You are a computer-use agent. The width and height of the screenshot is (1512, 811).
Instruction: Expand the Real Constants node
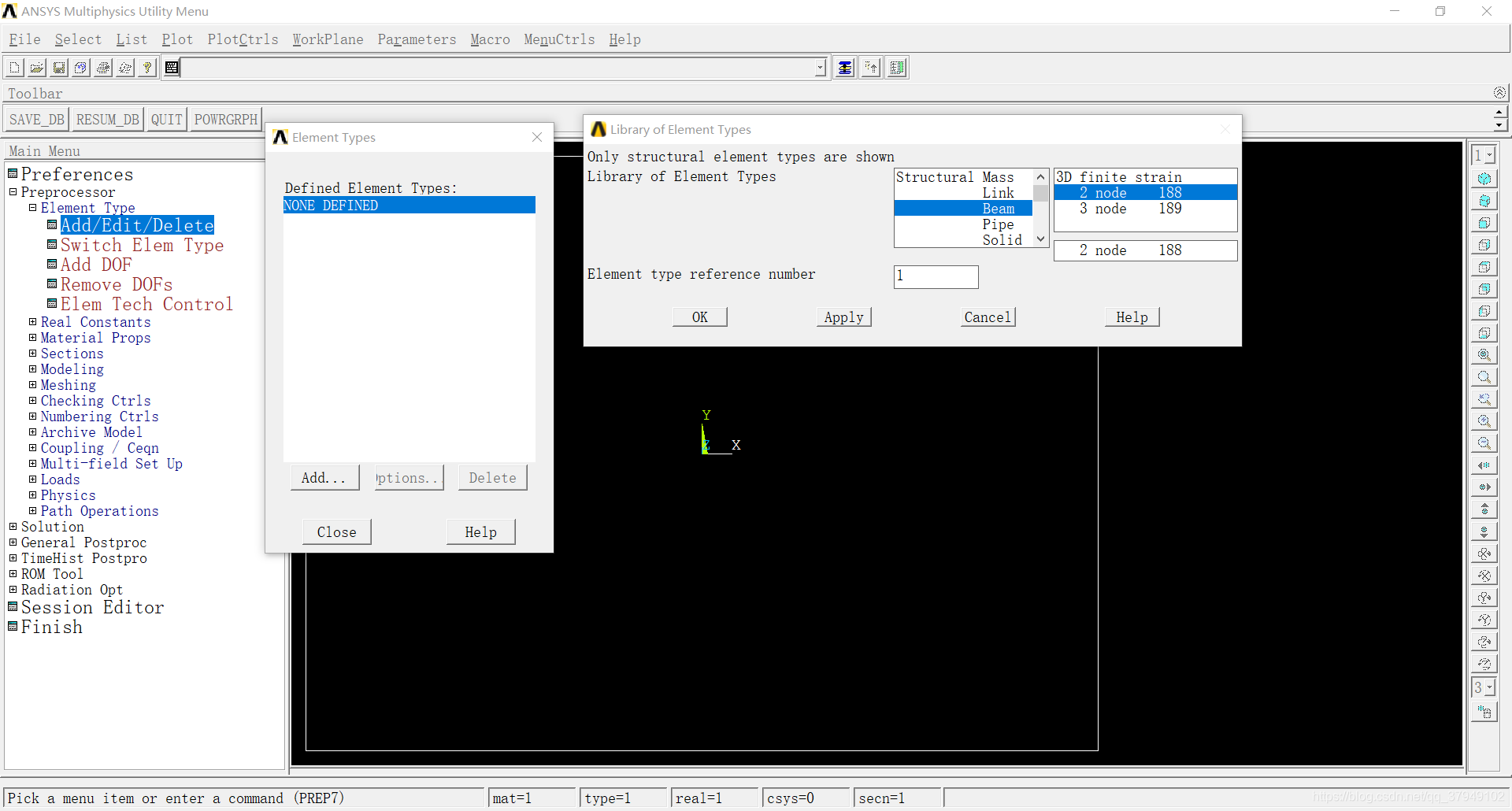[x=32, y=322]
